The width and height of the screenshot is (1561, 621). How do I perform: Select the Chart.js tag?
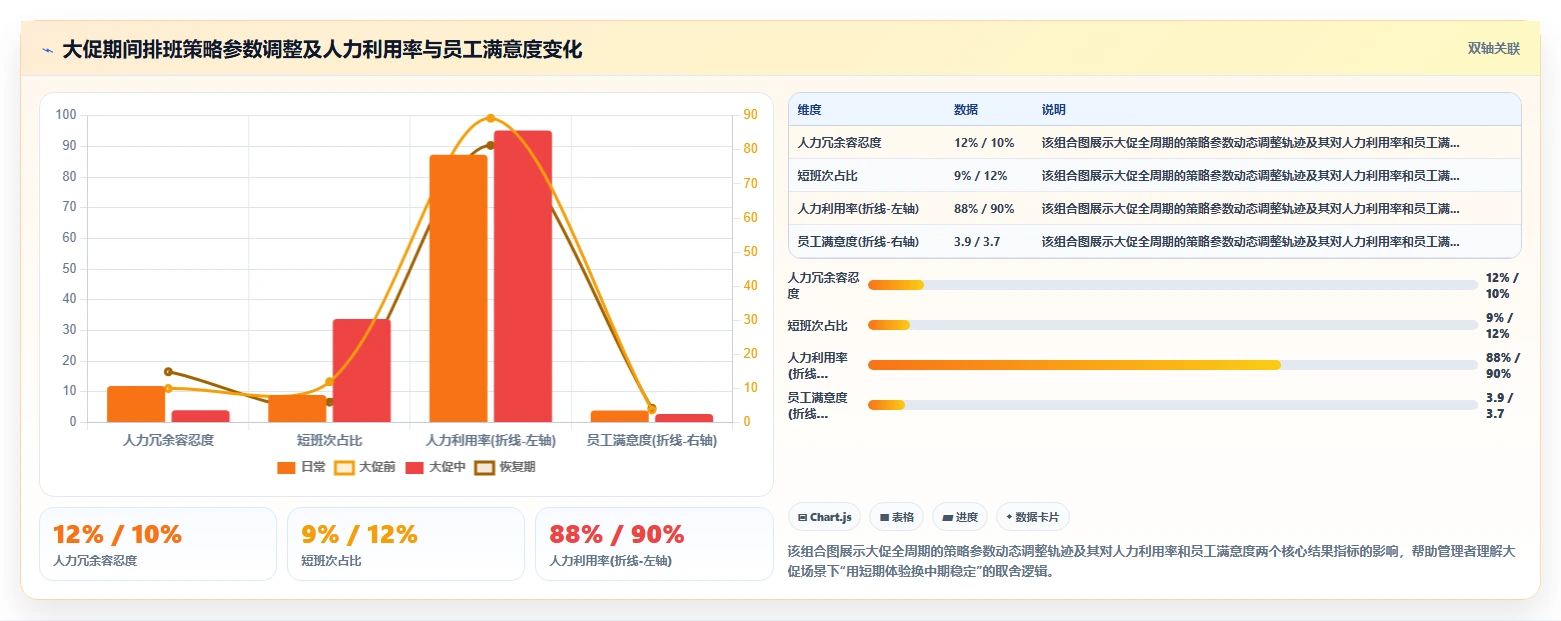(x=824, y=517)
